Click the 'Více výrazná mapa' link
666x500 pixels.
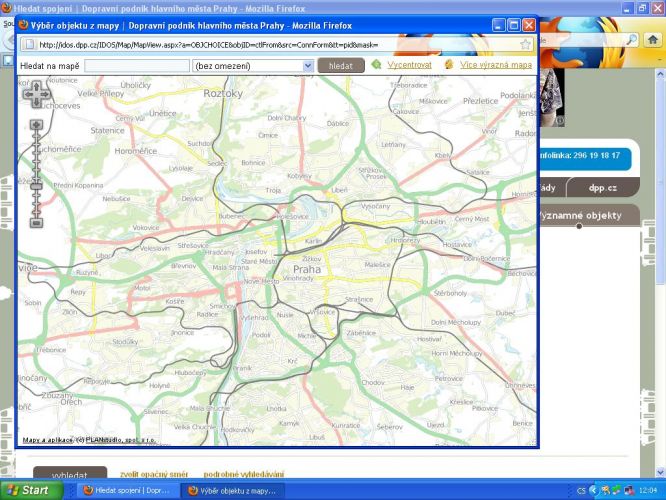click(496, 65)
